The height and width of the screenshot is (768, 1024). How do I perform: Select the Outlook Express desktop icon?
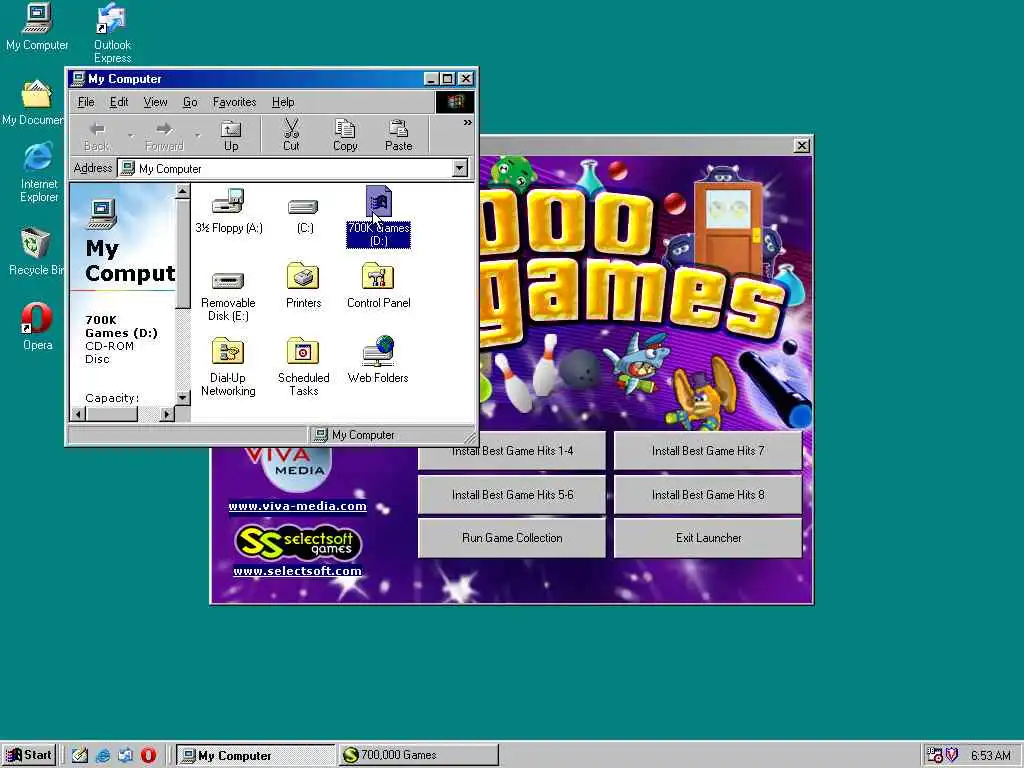[x=112, y=33]
